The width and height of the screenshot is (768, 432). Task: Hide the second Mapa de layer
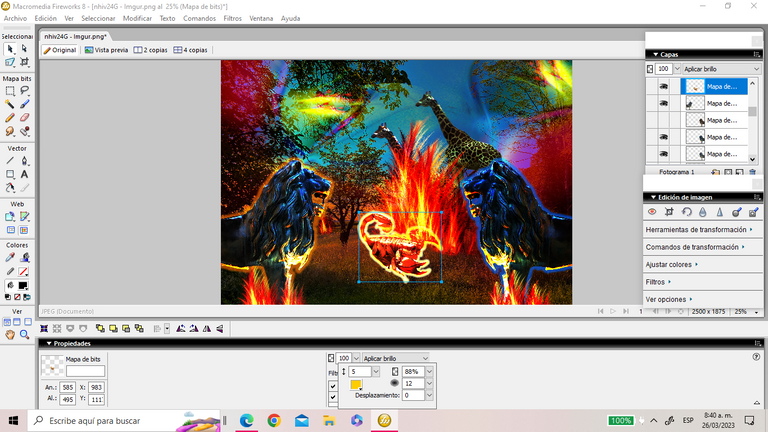click(663, 103)
